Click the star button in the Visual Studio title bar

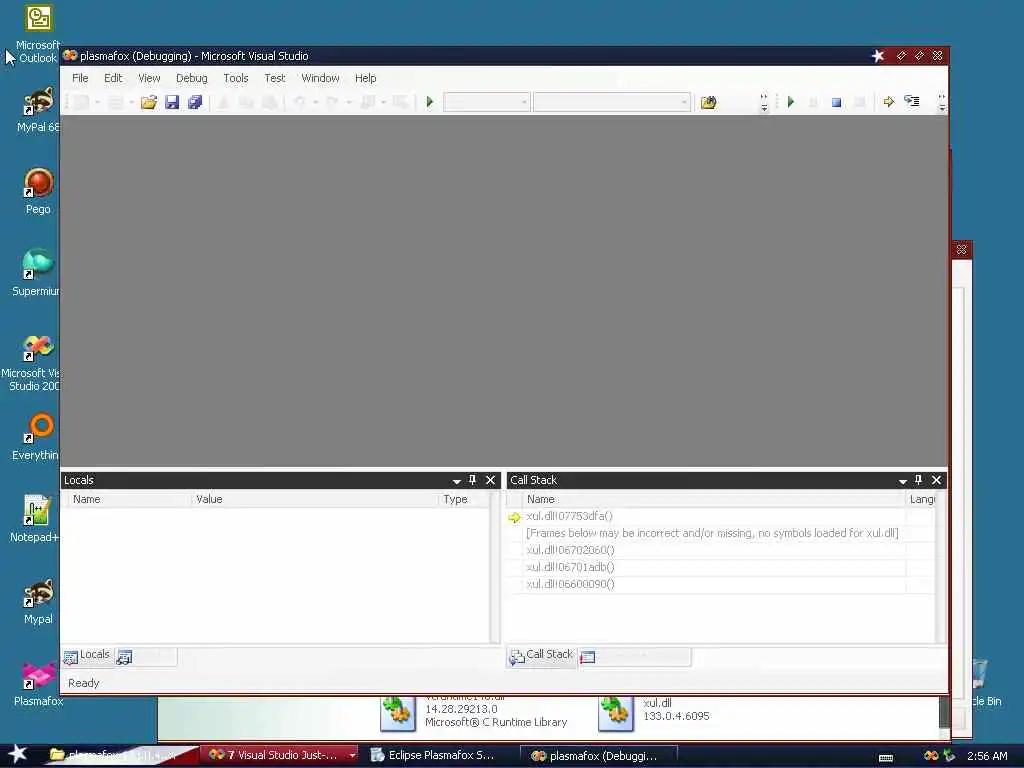click(x=878, y=56)
